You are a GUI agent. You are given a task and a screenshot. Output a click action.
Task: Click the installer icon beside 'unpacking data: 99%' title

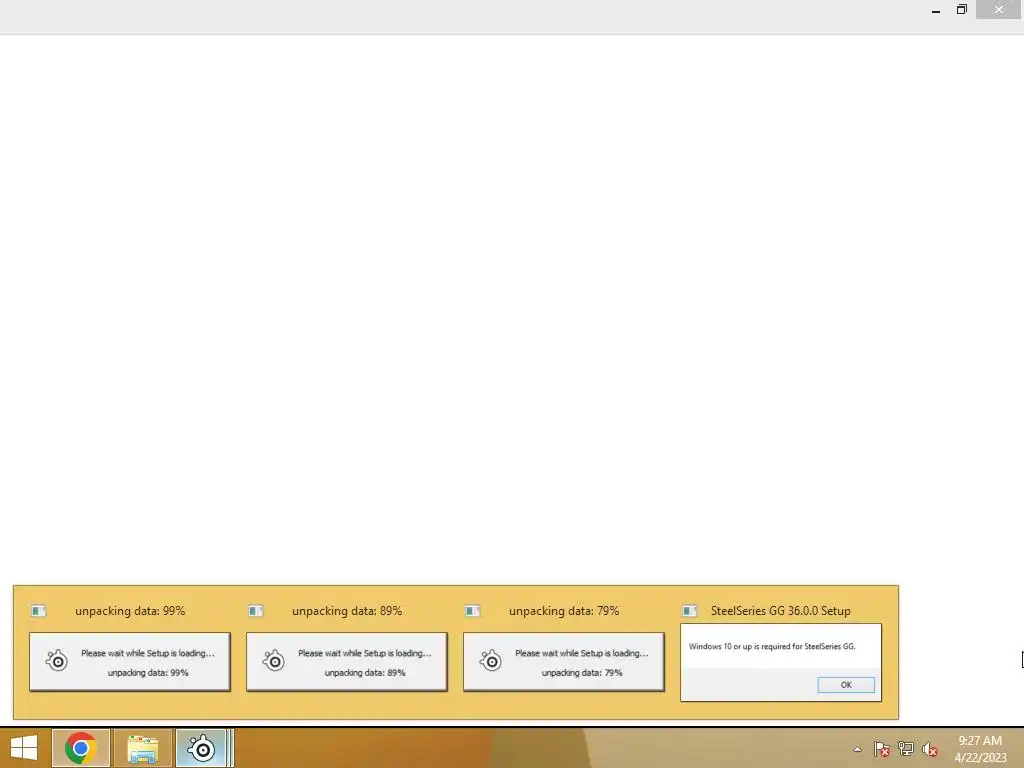(39, 611)
